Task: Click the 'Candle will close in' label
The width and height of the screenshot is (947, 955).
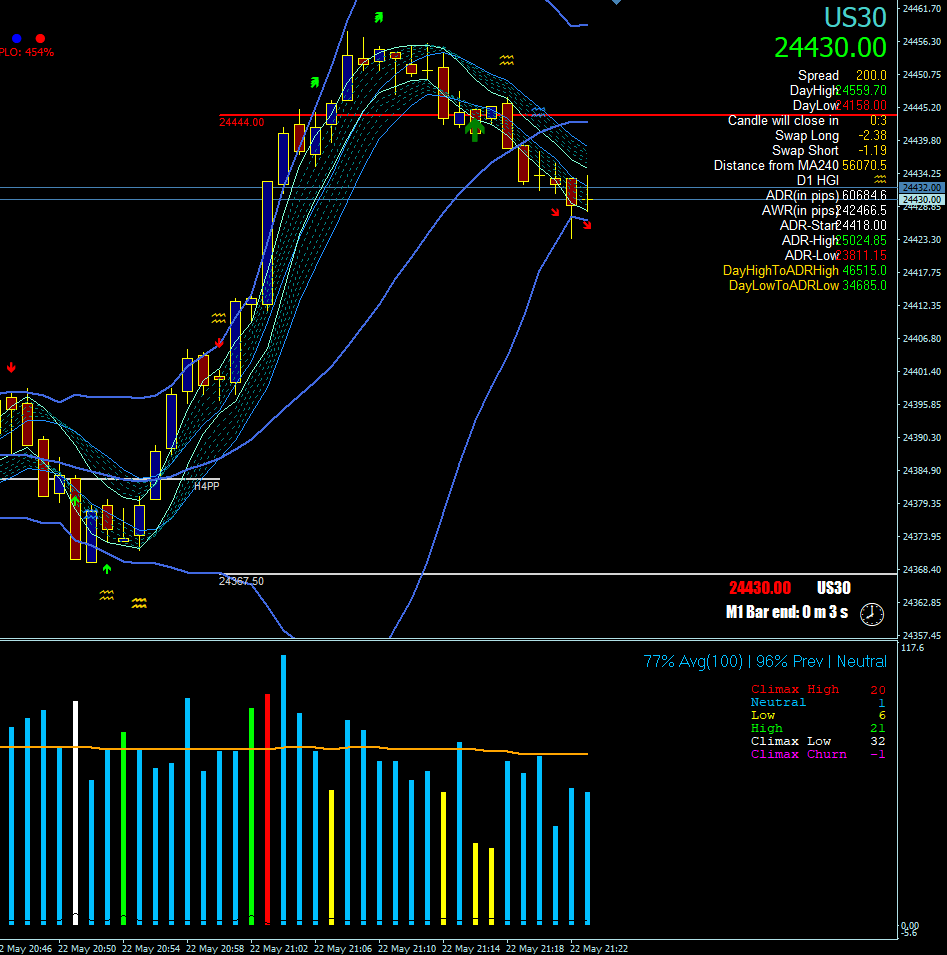Action: [783, 121]
